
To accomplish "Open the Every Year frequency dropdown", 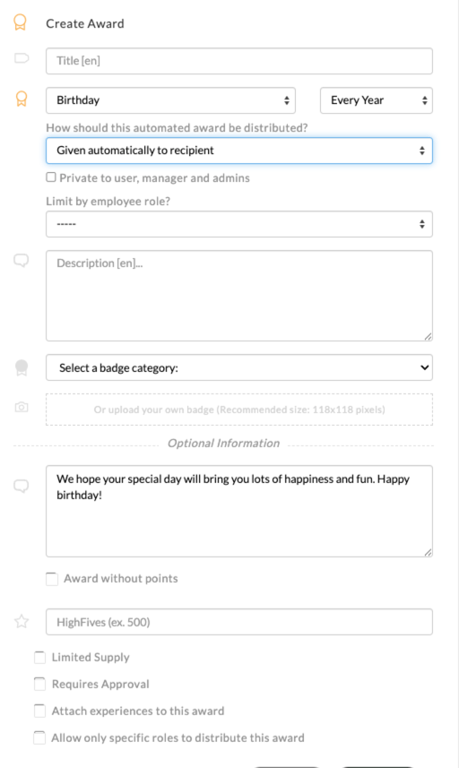I will pos(376,100).
